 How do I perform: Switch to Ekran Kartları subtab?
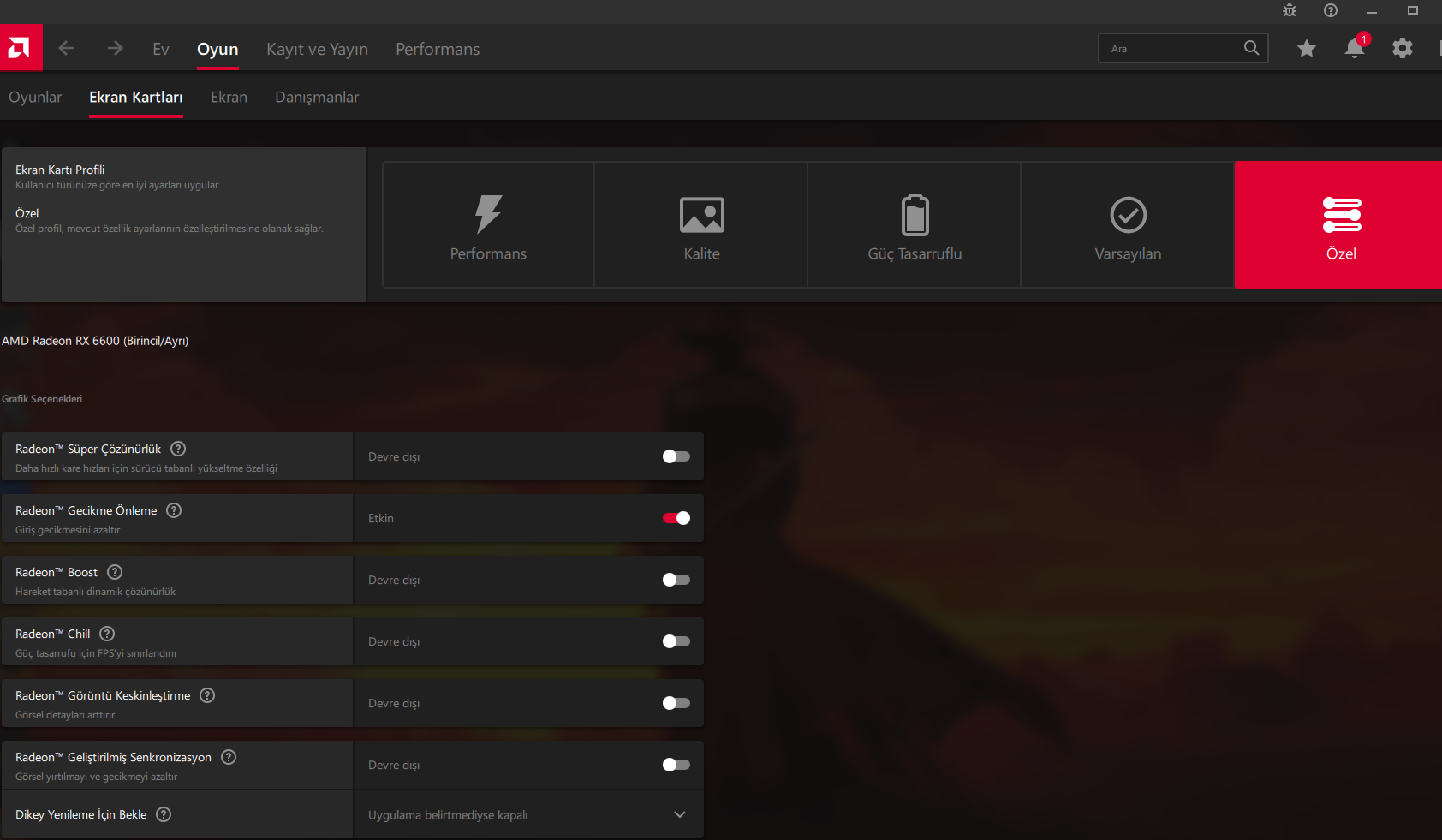[136, 97]
